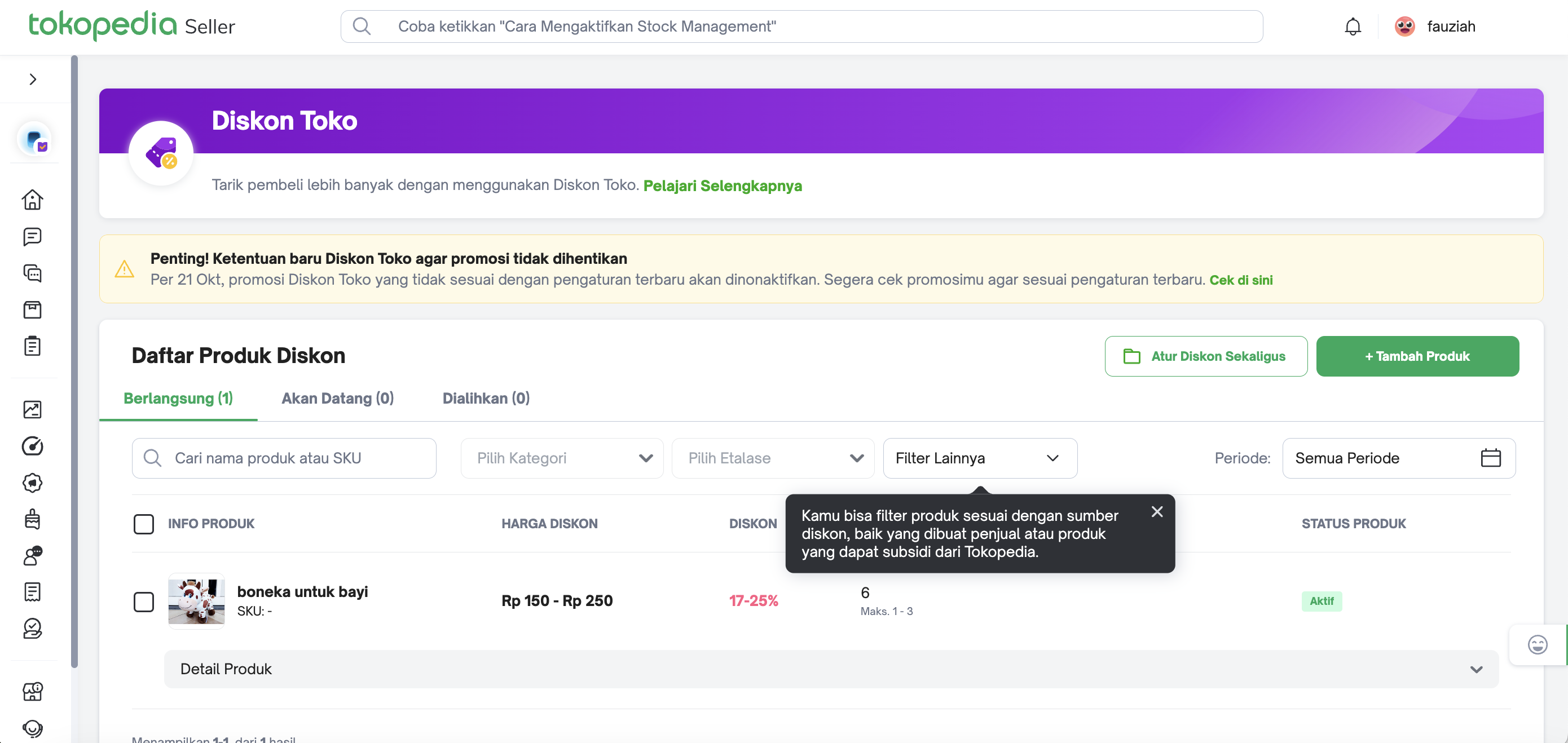This screenshot has width=1568, height=743.
Task: Open the statistics chart sidebar icon
Action: click(32, 409)
